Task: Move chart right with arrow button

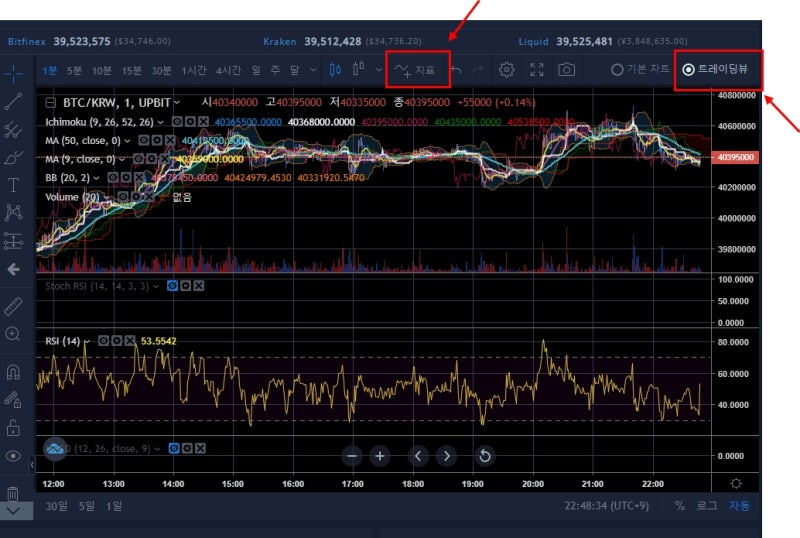Action: 446,456
